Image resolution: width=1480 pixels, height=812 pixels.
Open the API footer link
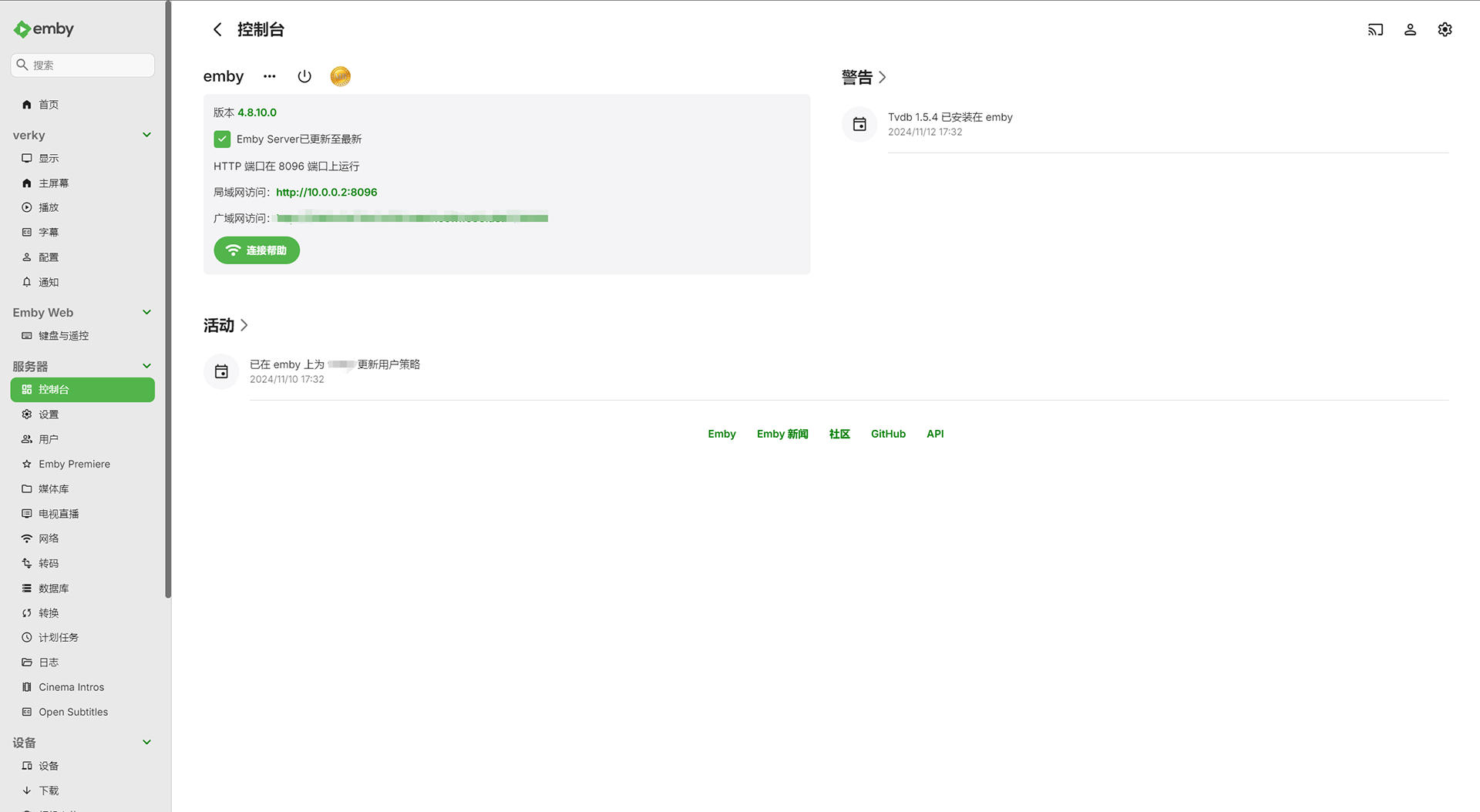coord(935,434)
